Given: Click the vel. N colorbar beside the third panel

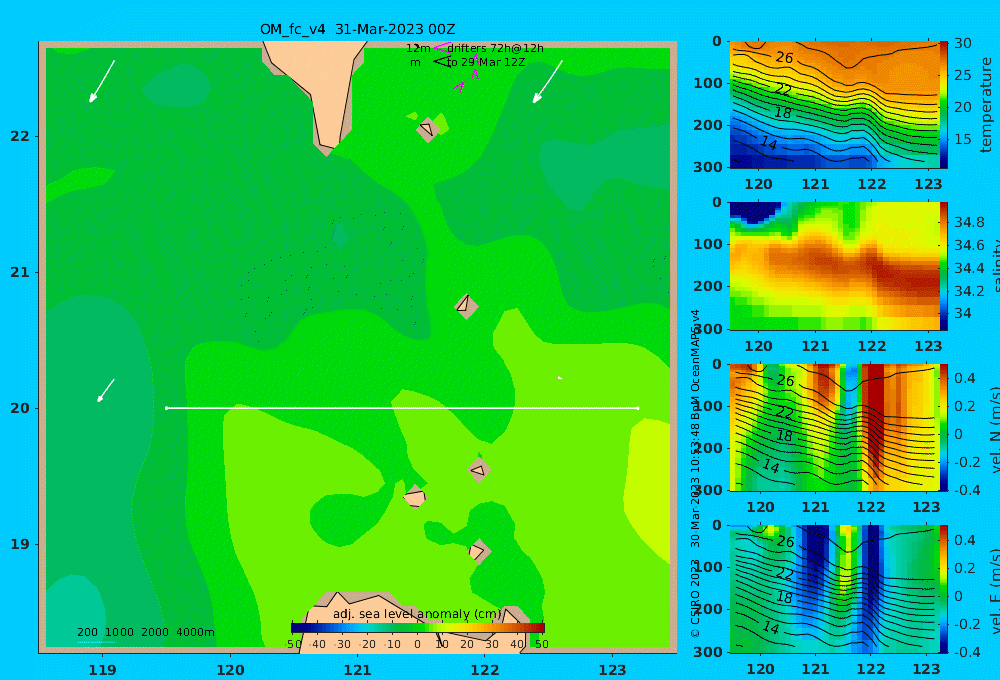Looking at the screenshot, I should point(944,427).
